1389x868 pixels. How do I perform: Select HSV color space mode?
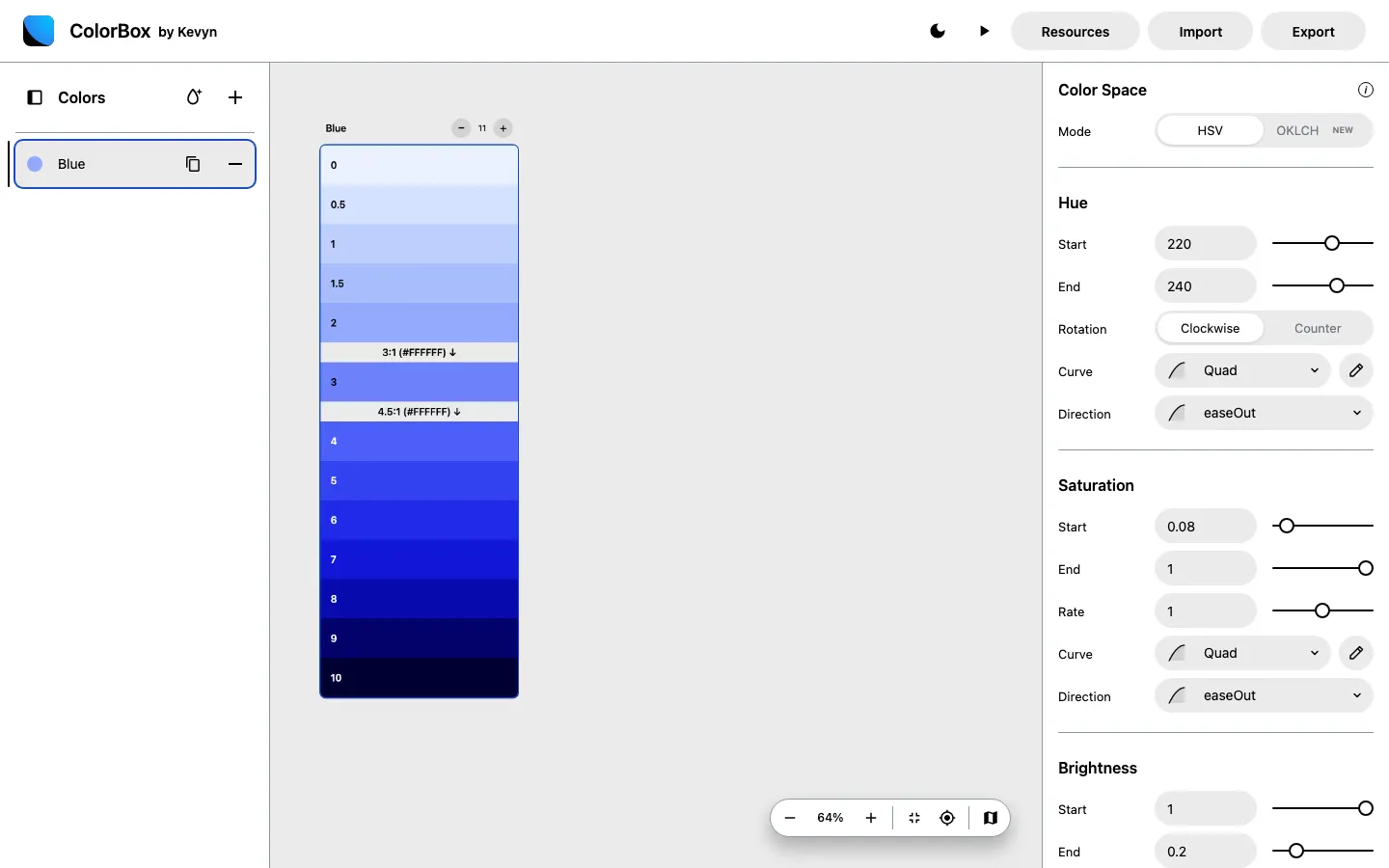[x=1210, y=130]
